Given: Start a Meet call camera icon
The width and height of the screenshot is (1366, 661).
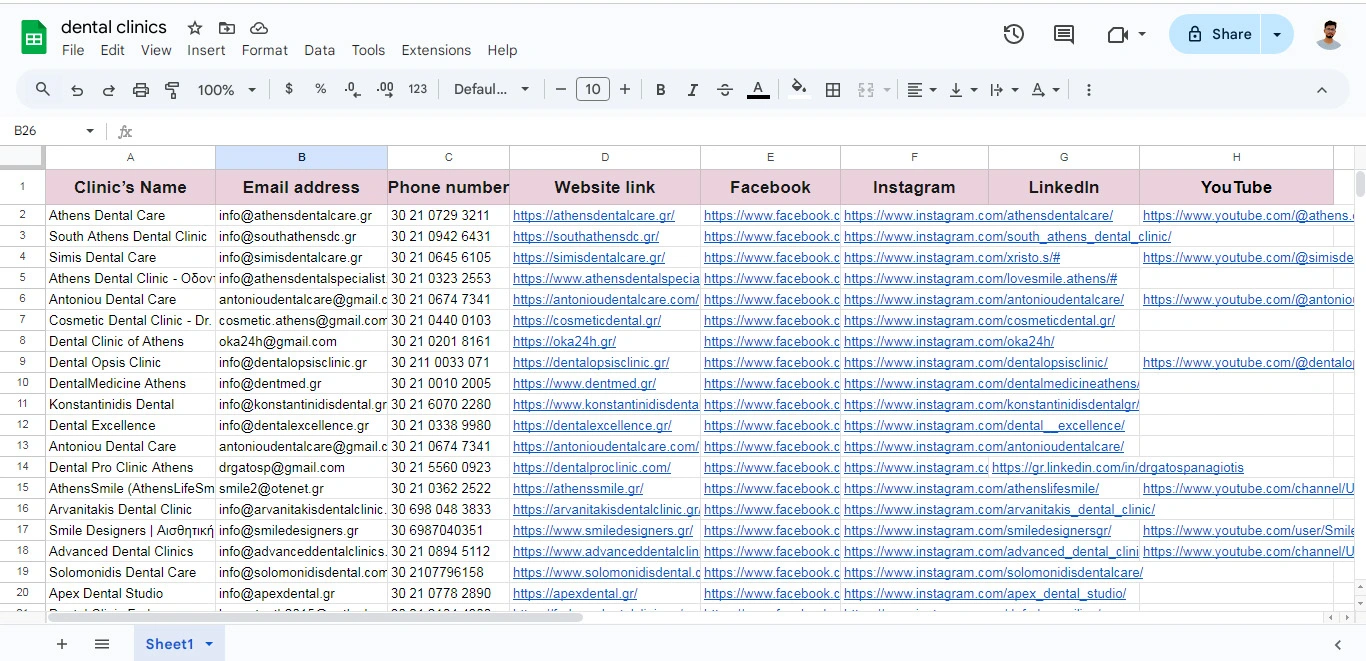Looking at the screenshot, I should [x=1118, y=34].
